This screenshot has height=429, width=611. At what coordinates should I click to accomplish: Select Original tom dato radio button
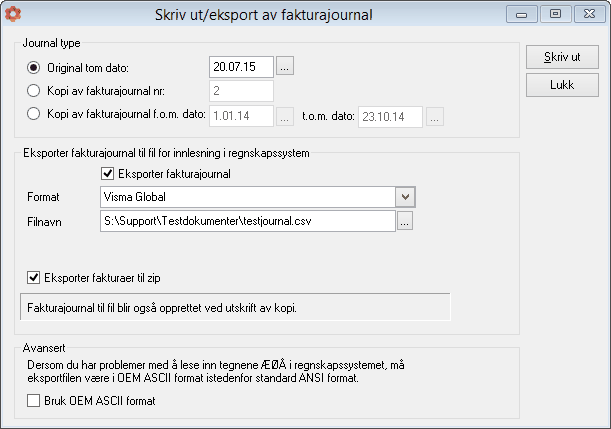pos(34,68)
